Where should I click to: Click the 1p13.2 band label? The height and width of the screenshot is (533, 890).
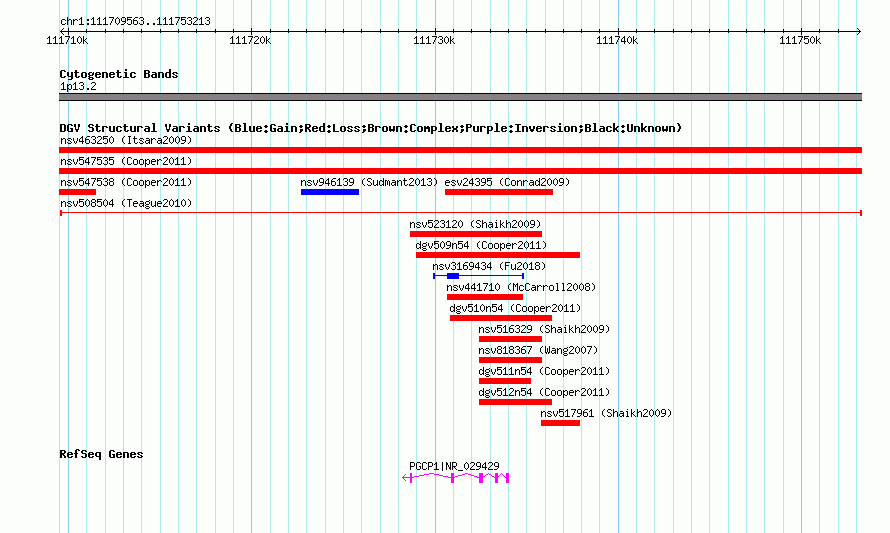78,86
